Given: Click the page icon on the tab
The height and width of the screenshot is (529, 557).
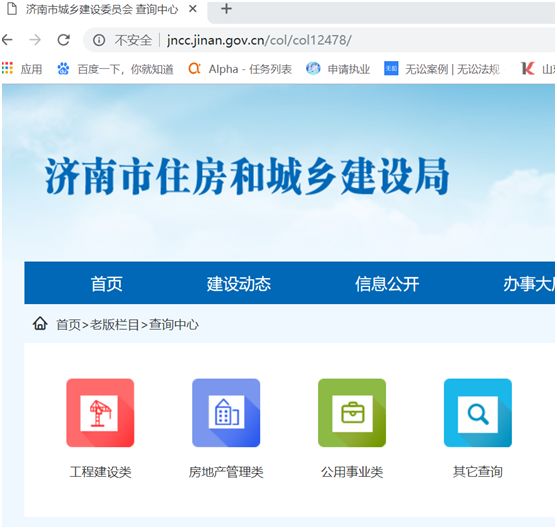Looking at the screenshot, I should point(12,9).
